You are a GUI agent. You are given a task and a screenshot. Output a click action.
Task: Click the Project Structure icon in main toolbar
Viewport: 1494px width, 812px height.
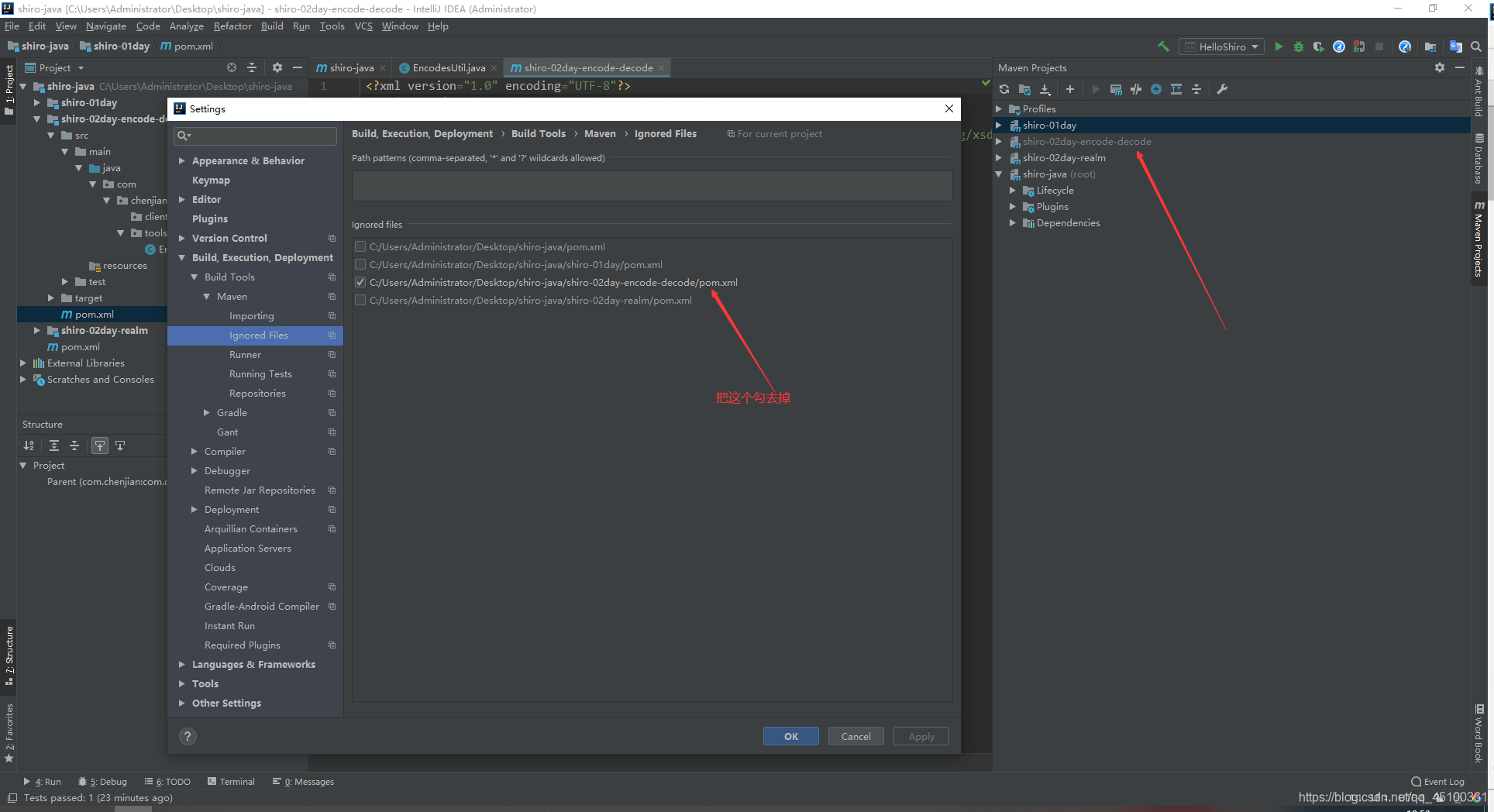[1430, 46]
